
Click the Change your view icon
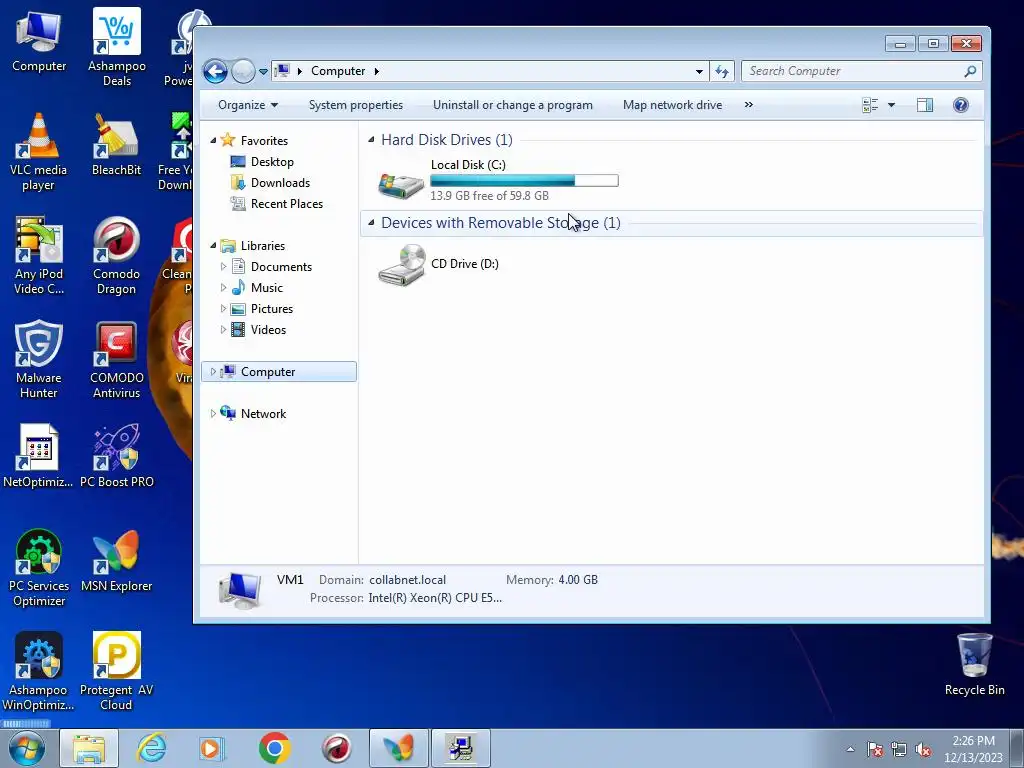tap(870, 105)
